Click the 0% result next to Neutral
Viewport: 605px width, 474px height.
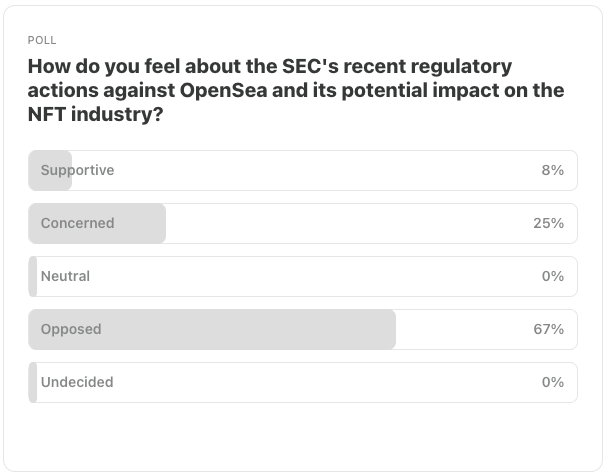553,276
